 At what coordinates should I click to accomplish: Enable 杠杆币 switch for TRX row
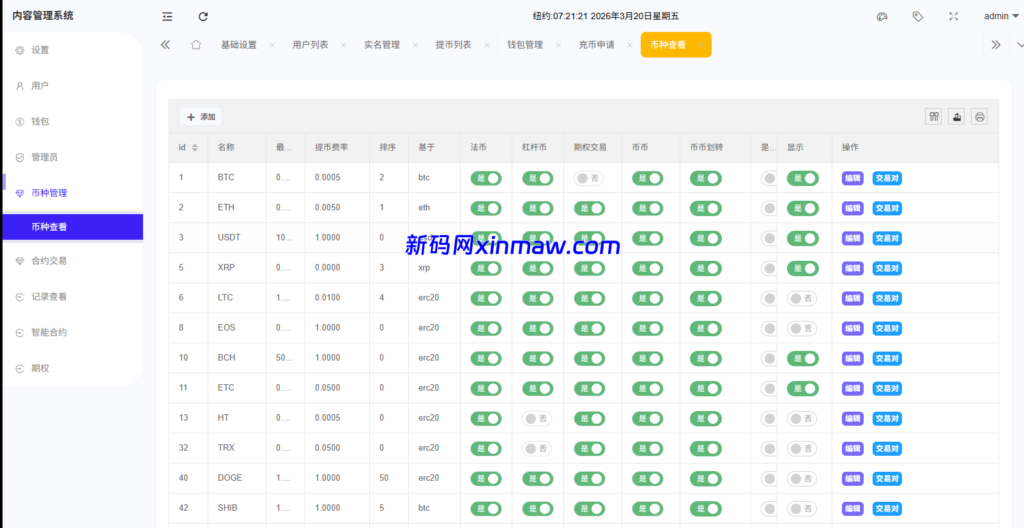pos(537,448)
